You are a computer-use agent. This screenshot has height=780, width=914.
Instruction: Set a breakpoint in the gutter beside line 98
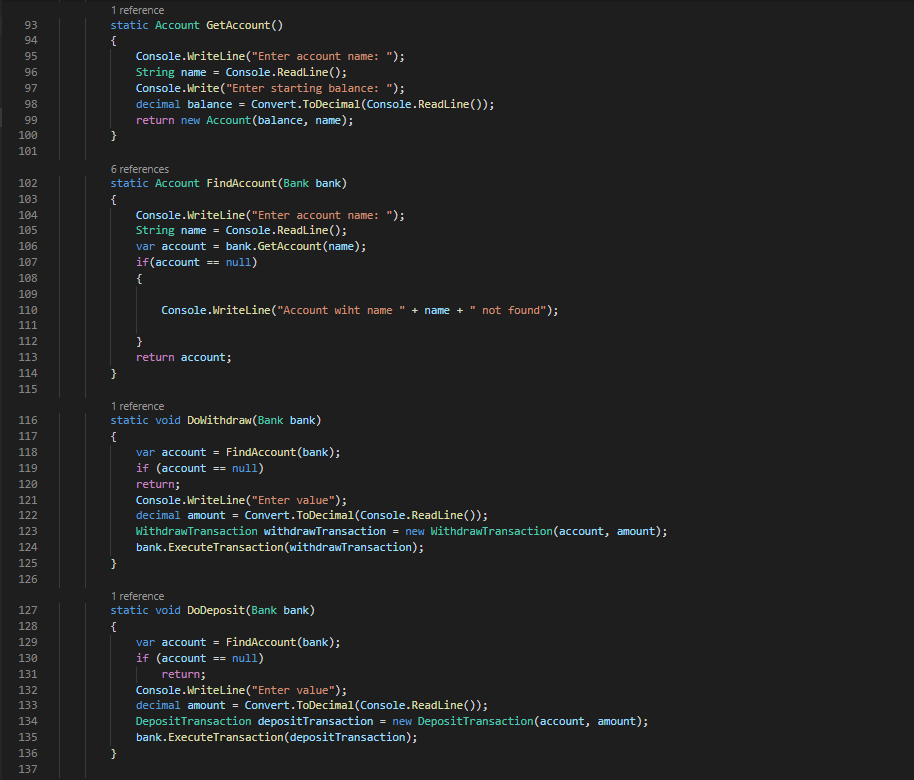(10, 103)
